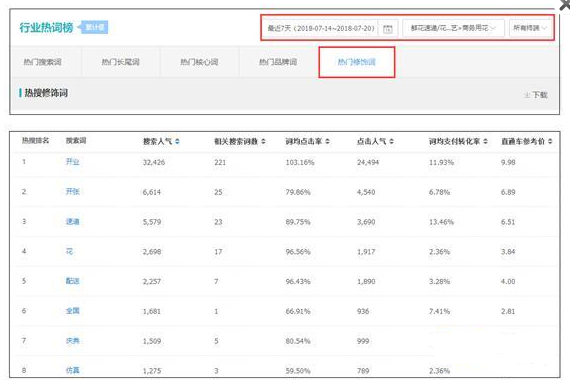Open the search term 配送 link

[x=72, y=281]
